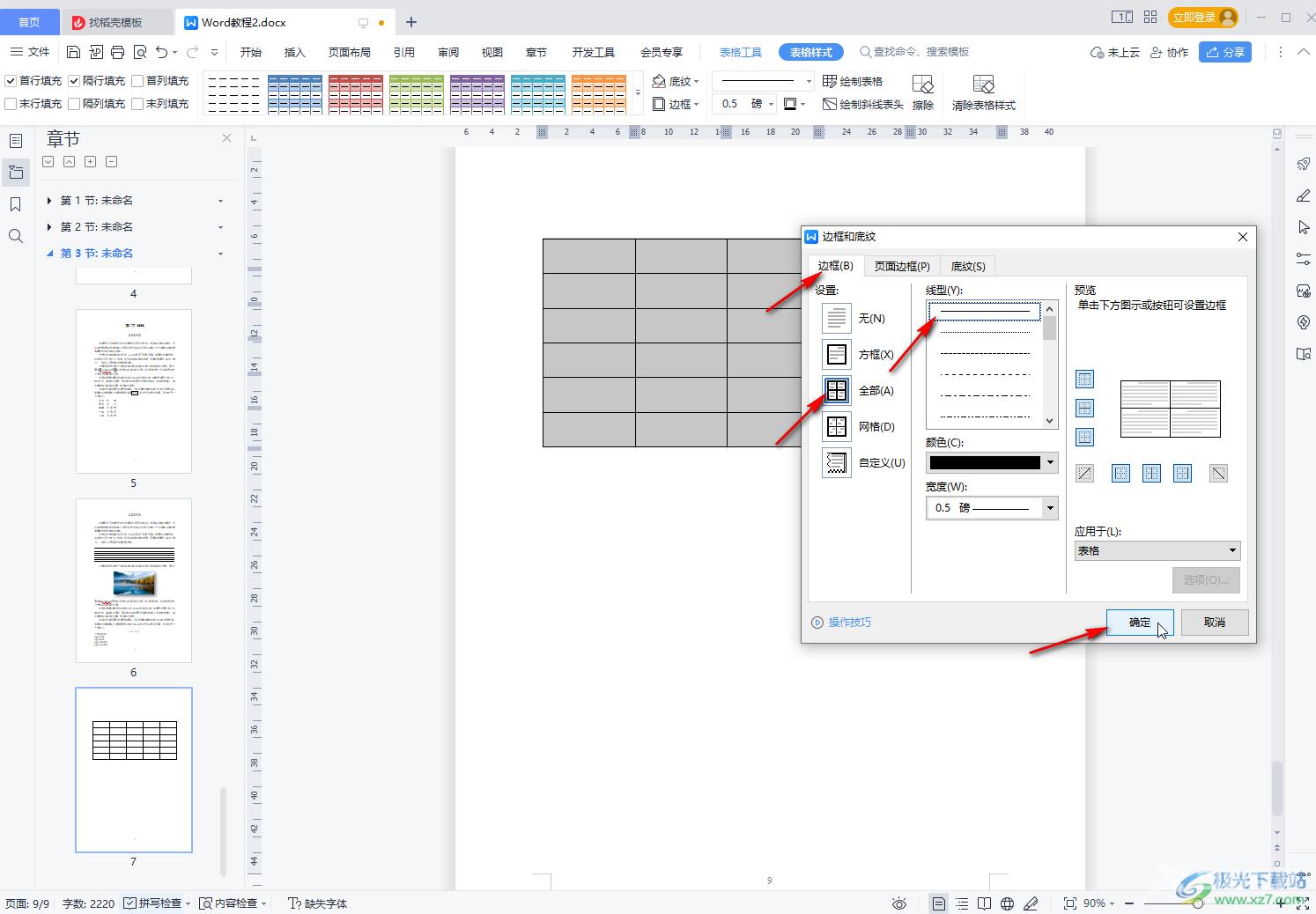Toggle the diagonal-up border preview button
Image resolution: width=1316 pixels, height=914 pixels.
tap(1085, 474)
